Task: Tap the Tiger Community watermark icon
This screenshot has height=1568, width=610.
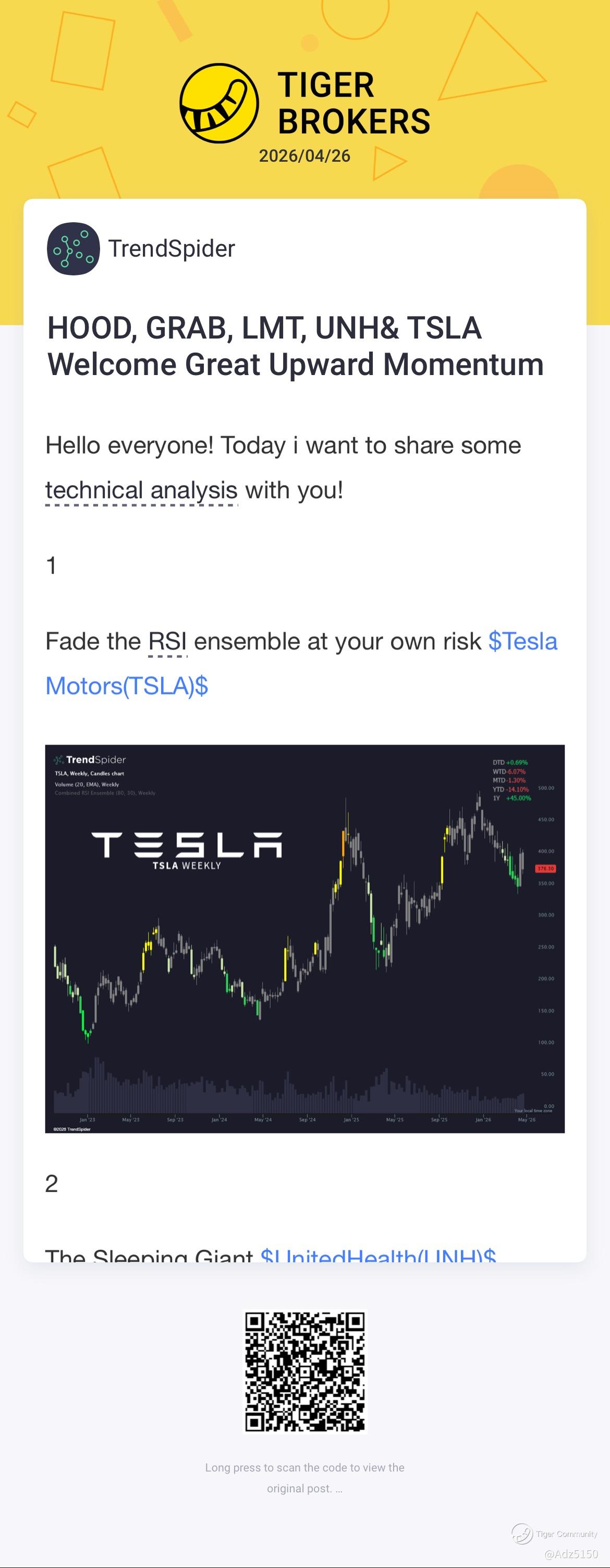Action: (x=522, y=1534)
